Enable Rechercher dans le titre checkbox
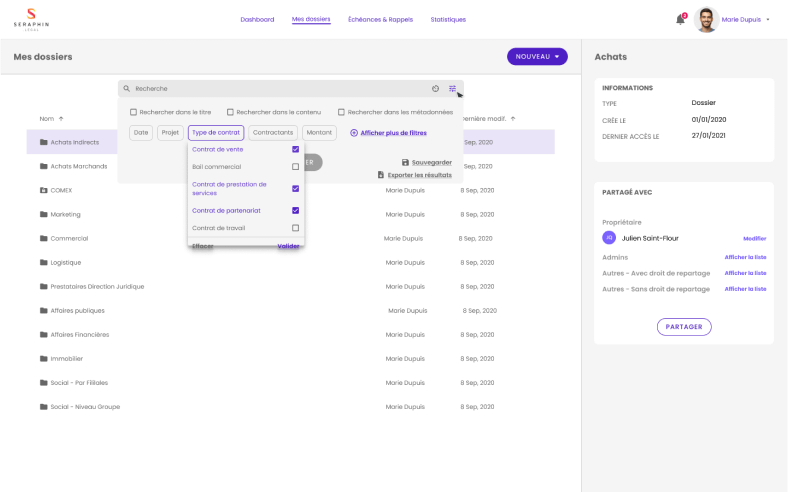Image resolution: width=788 pixels, height=492 pixels. point(134,112)
